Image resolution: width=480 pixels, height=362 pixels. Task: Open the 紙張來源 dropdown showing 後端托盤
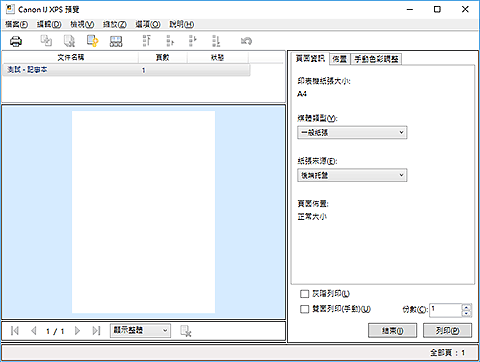[x=352, y=175]
